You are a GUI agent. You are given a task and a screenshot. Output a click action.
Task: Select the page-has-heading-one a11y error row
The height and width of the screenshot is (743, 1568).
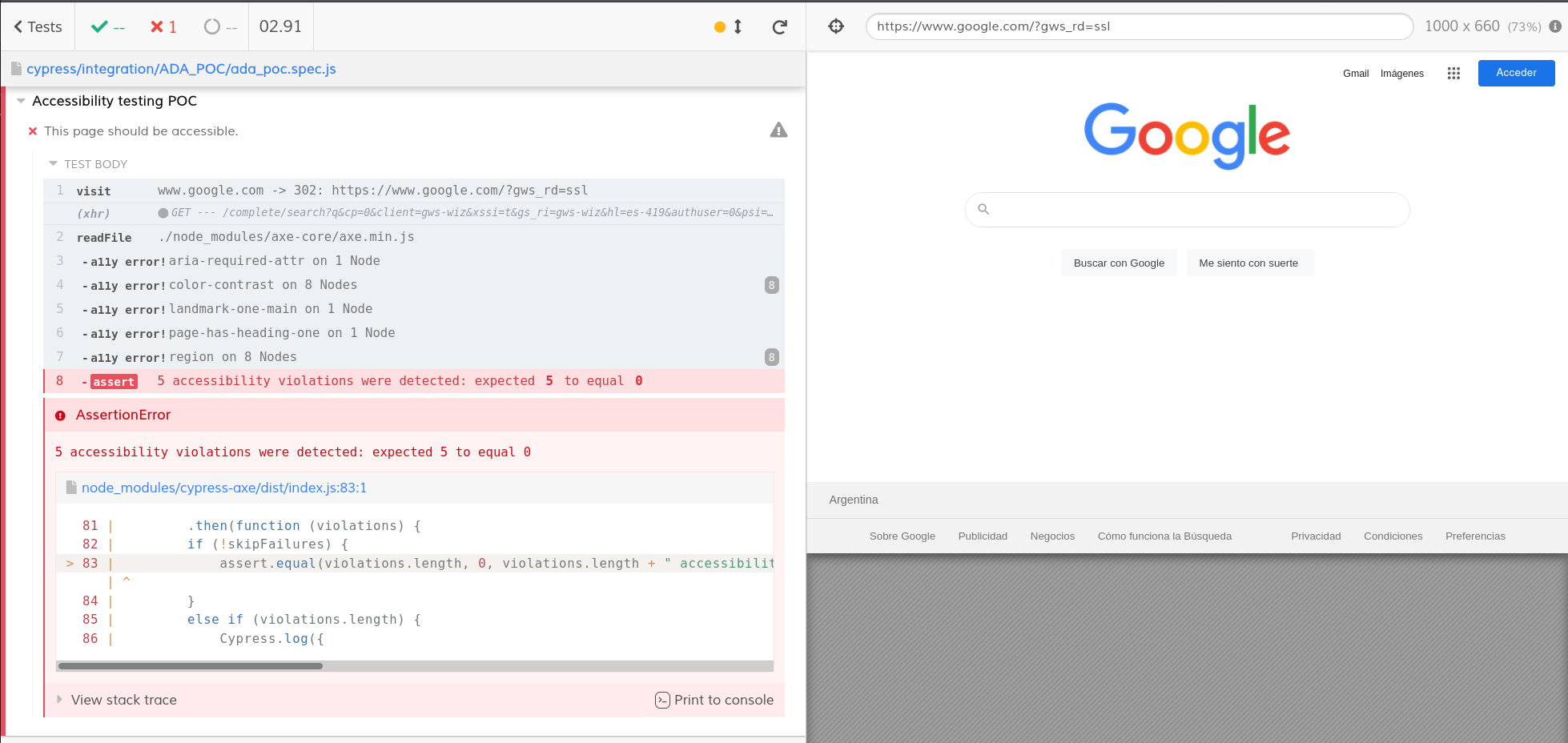coord(414,333)
